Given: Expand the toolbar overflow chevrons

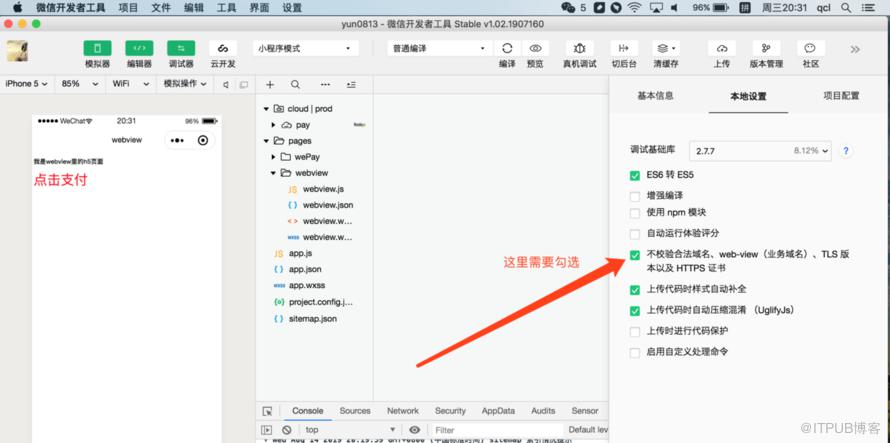Looking at the screenshot, I should coord(855,49).
